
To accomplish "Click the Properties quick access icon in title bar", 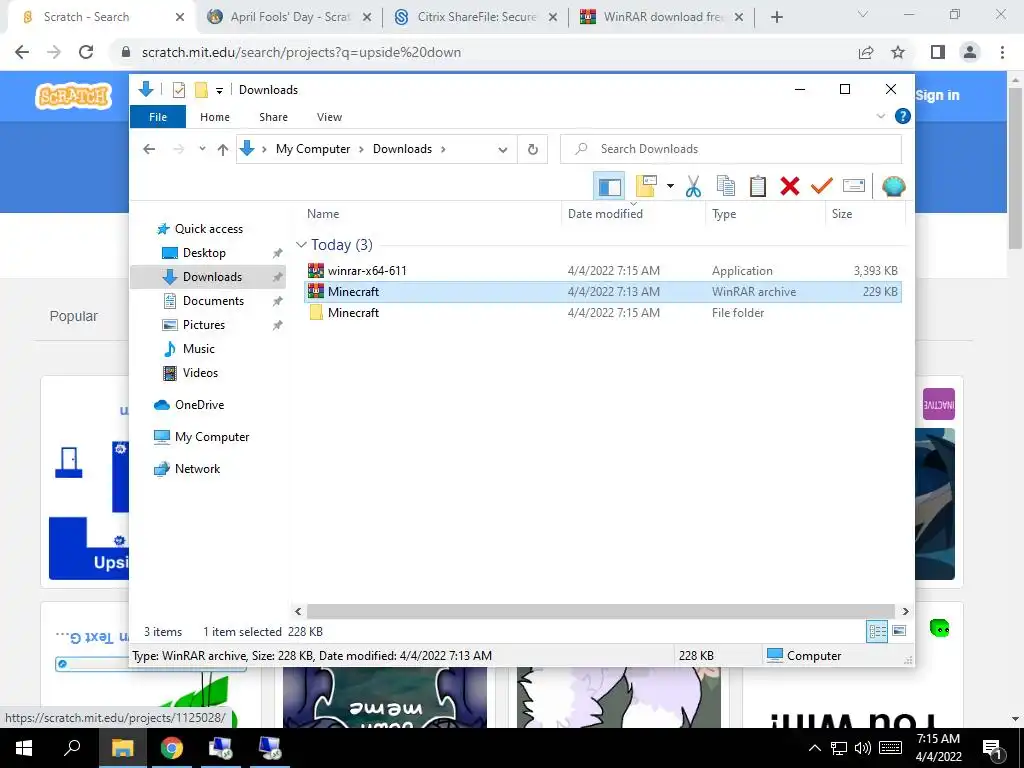I will (x=178, y=90).
